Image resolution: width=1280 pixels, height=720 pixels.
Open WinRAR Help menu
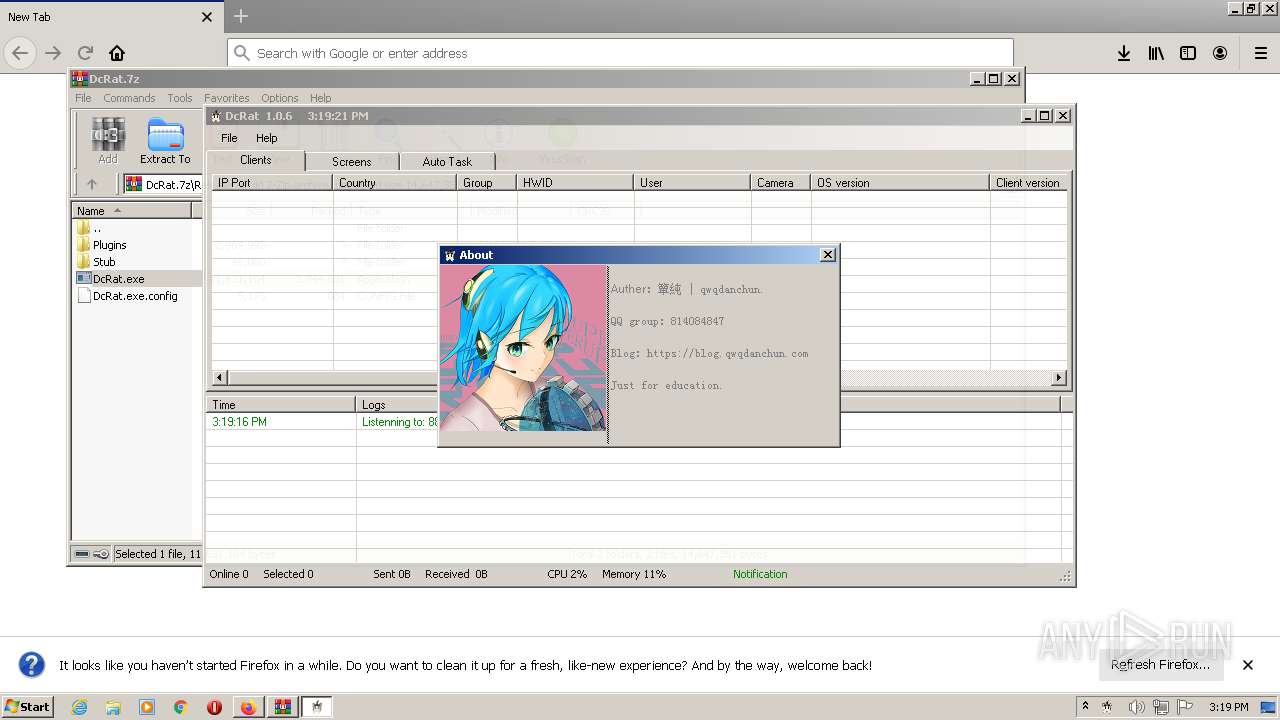(320, 98)
